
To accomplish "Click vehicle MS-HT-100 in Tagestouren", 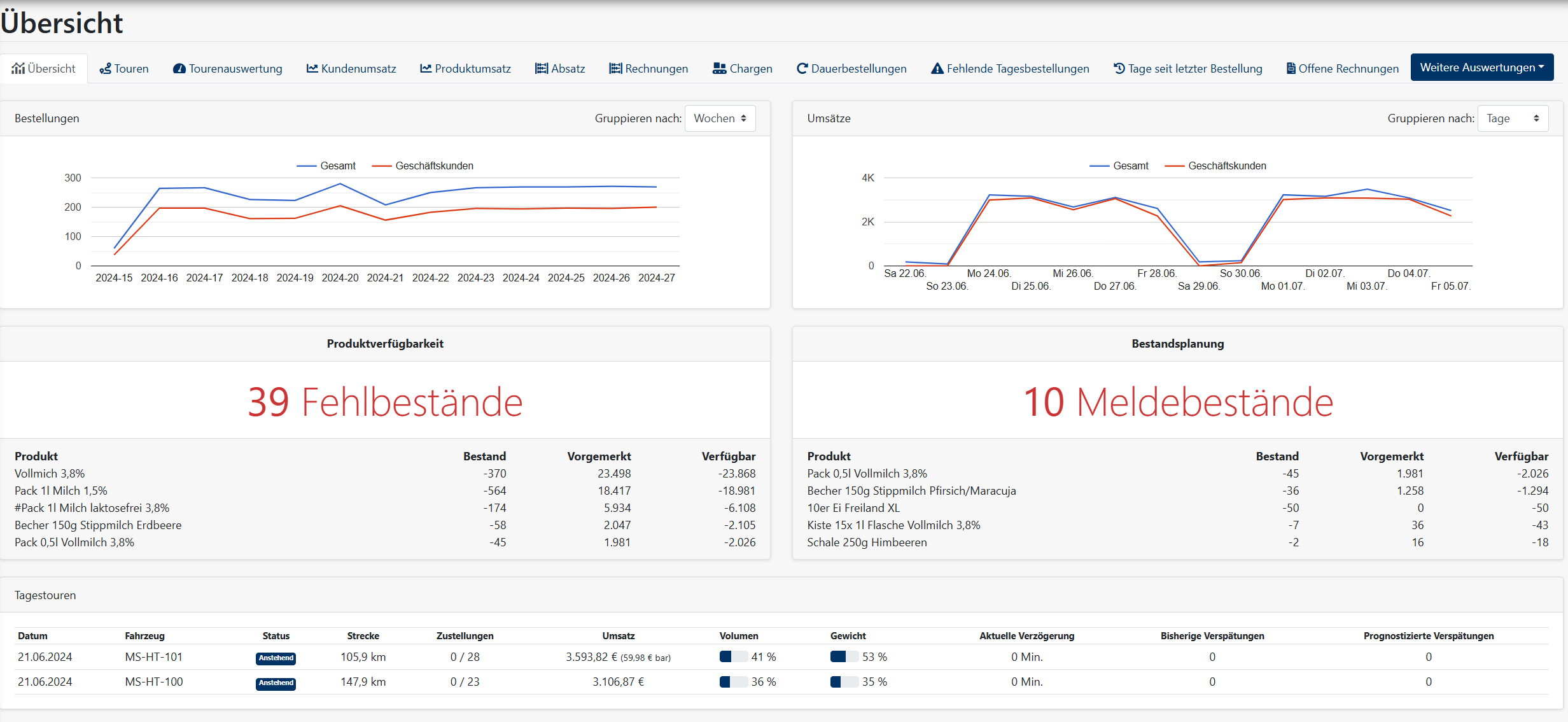I will (153, 682).
